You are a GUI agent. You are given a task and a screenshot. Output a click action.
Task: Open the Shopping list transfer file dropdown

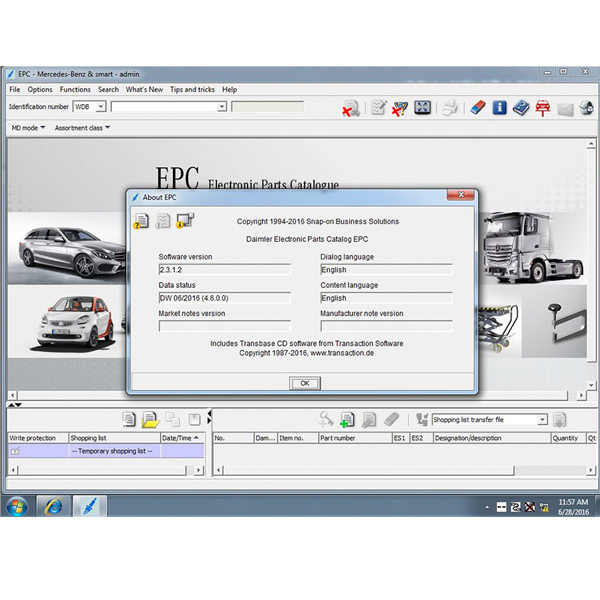[x=542, y=420]
